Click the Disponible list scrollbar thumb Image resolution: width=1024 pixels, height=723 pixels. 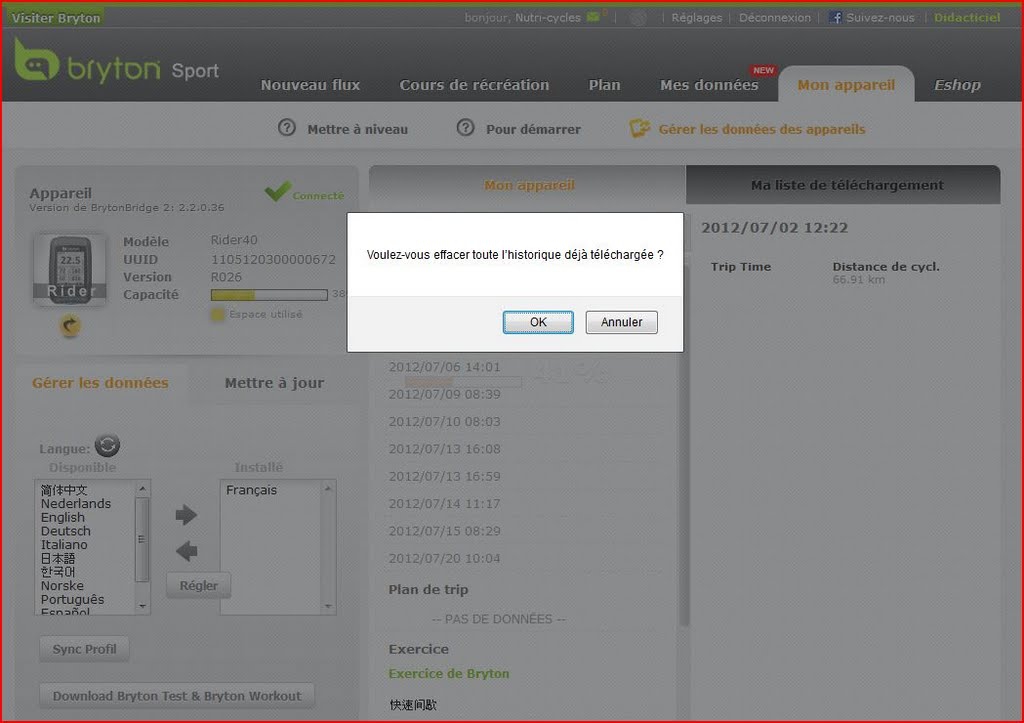pos(142,539)
